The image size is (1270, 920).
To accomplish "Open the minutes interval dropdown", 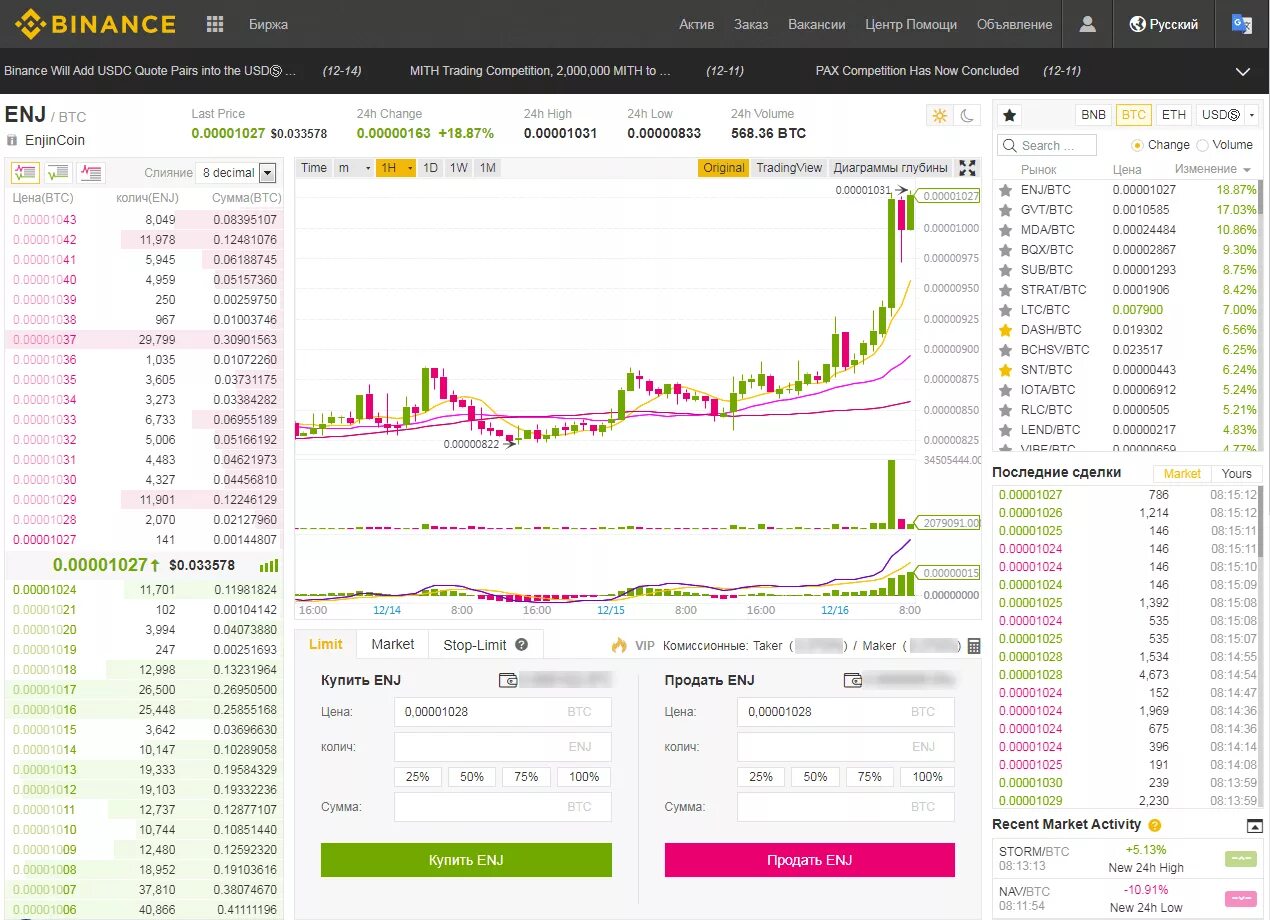I will [x=354, y=168].
